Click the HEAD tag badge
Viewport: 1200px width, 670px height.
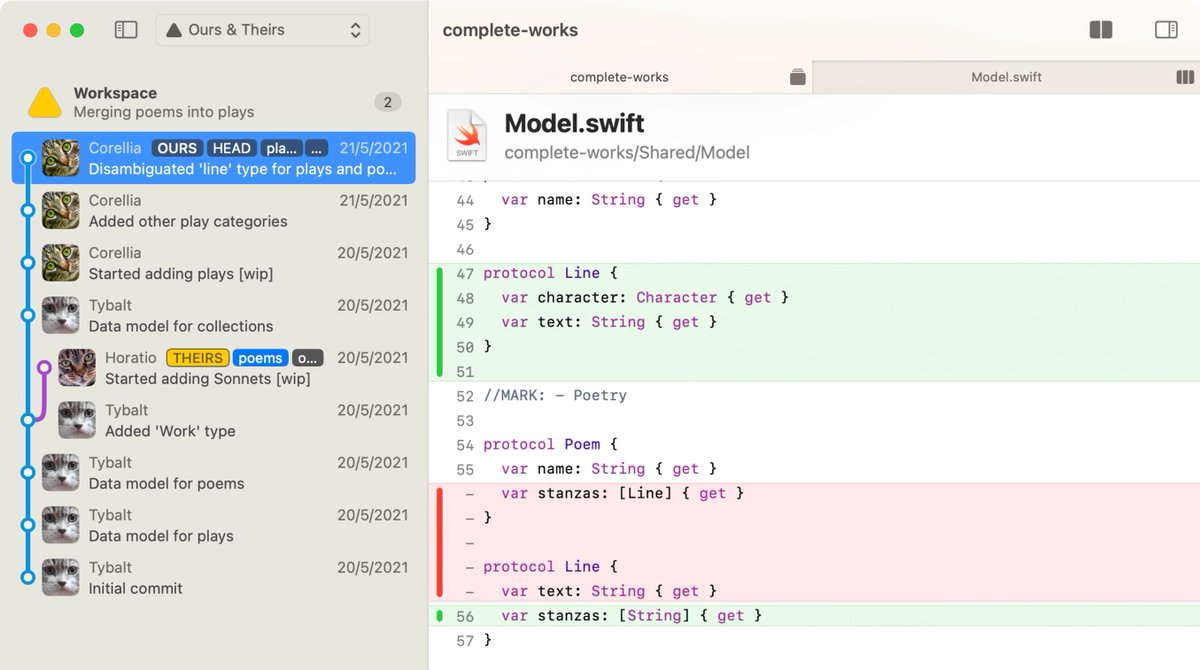point(231,148)
